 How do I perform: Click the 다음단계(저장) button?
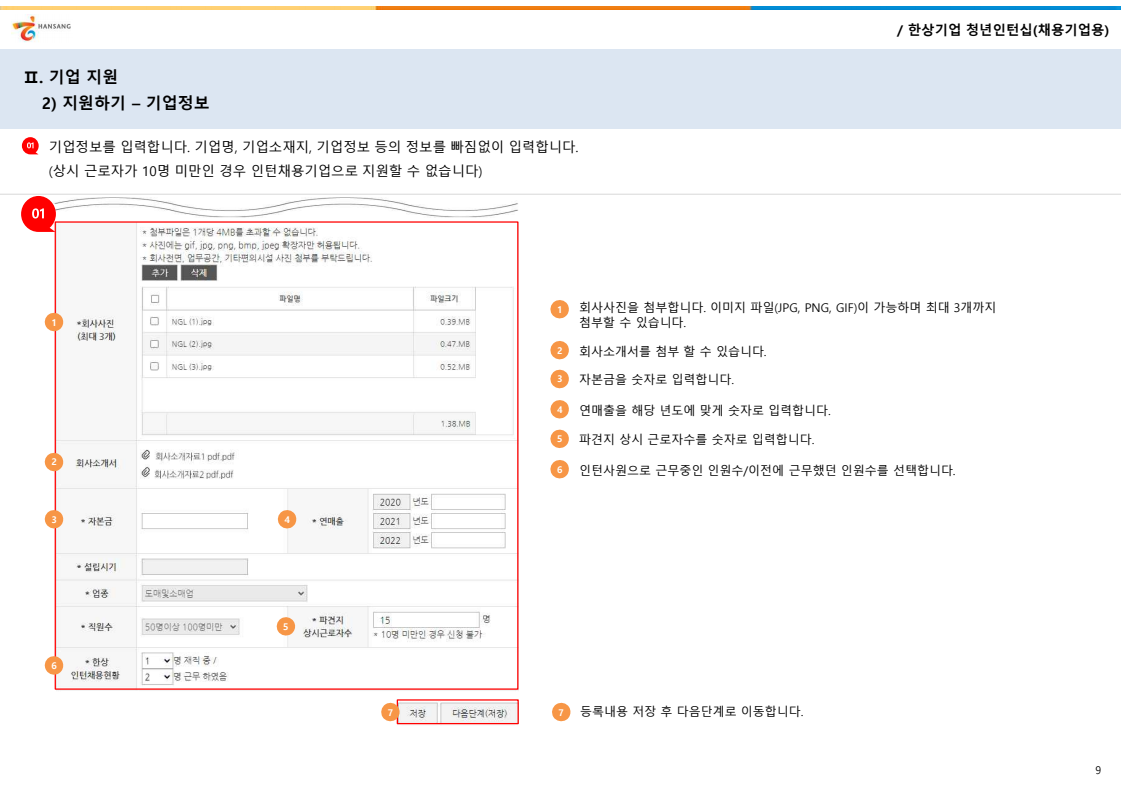click(479, 713)
